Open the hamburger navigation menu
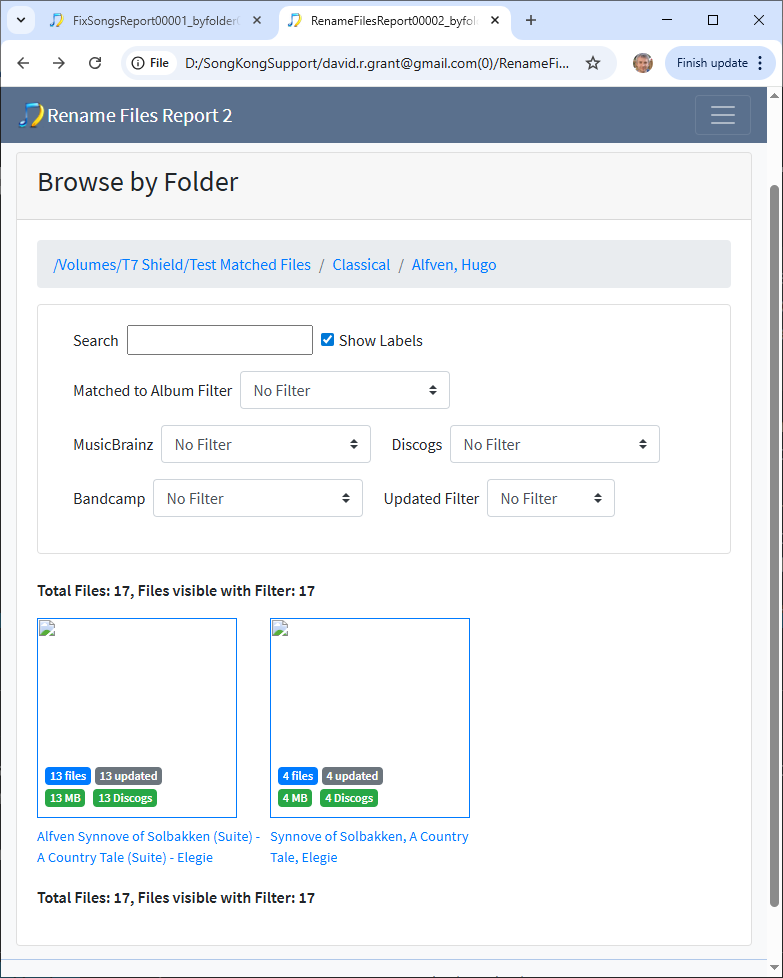The image size is (783, 978). click(722, 115)
